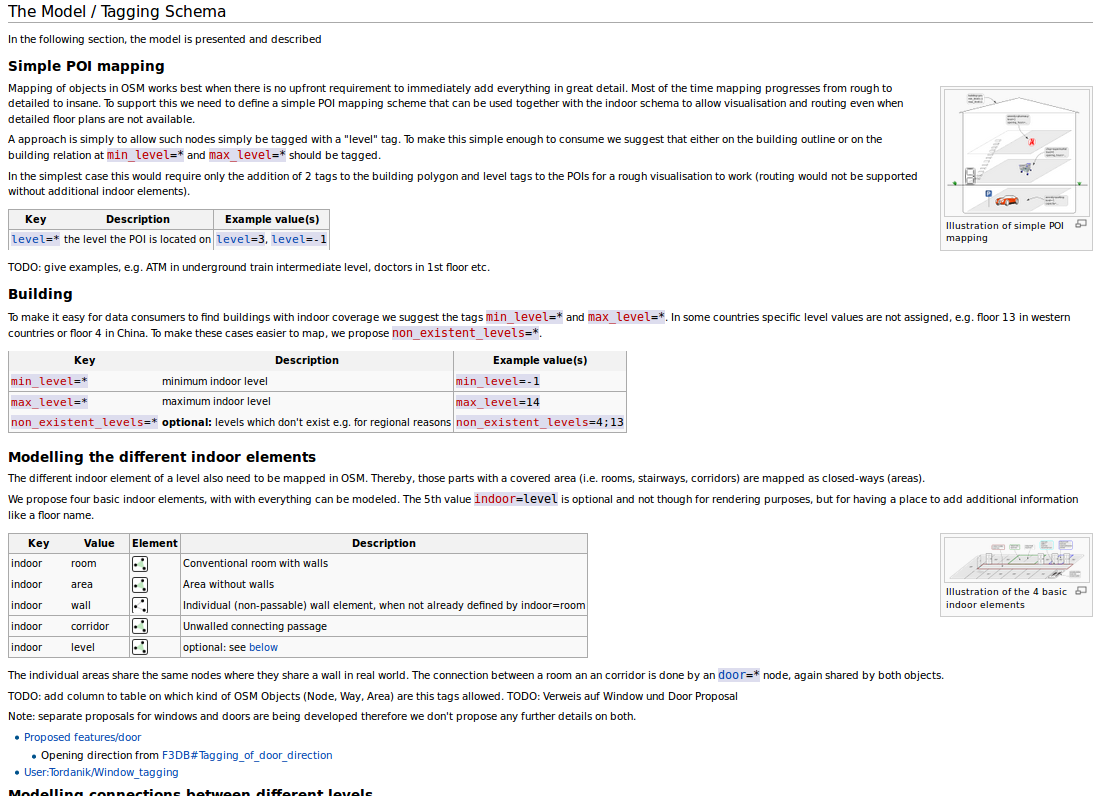Click the element icon in the indoor level row
The height and width of the screenshot is (796, 1102).
pyautogui.click(x=140, y=647)
